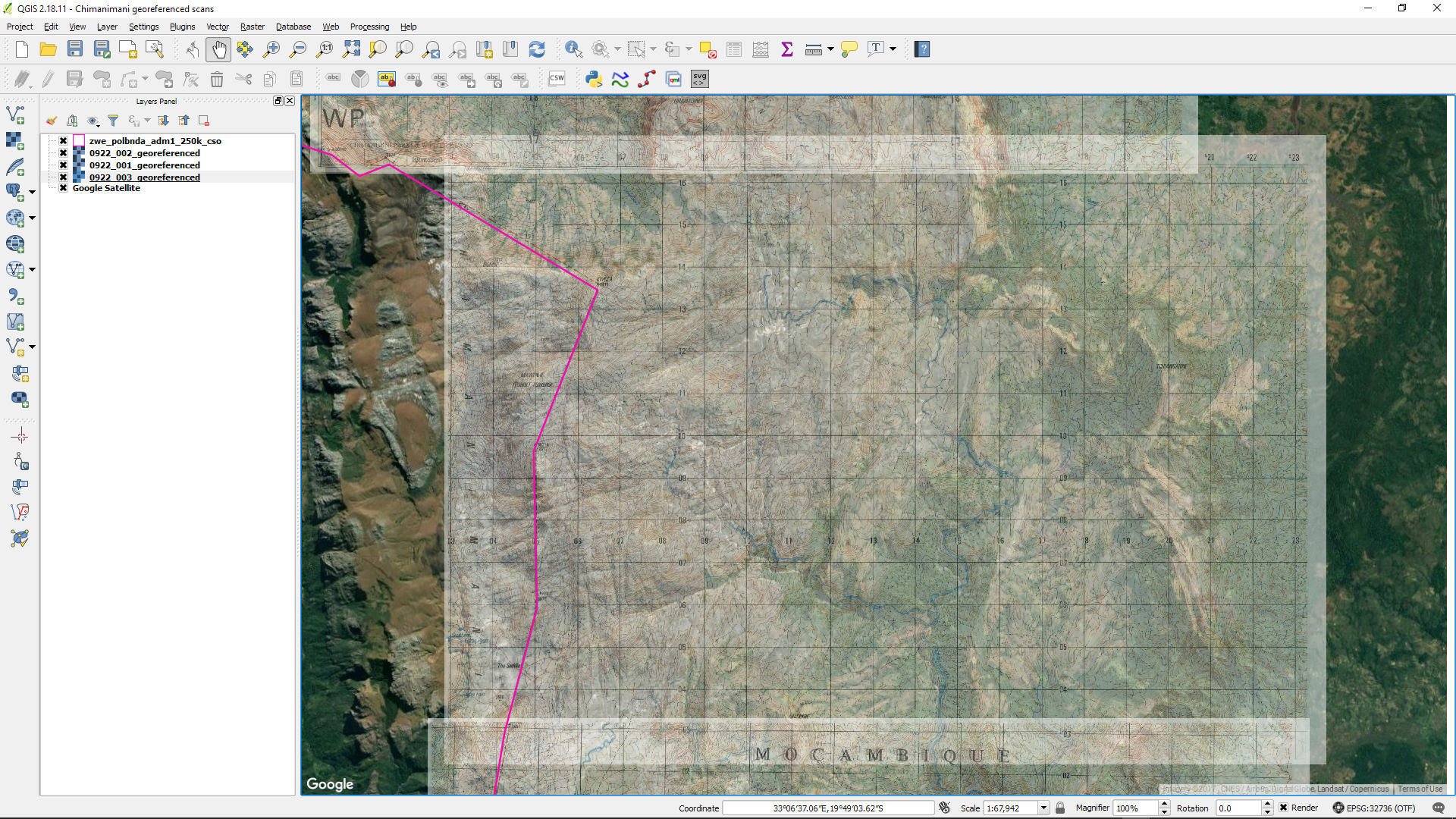This screenshot has height=819, width=1456.
Task: Toggle the Render checkbox in status bar
Action: 1283,808
